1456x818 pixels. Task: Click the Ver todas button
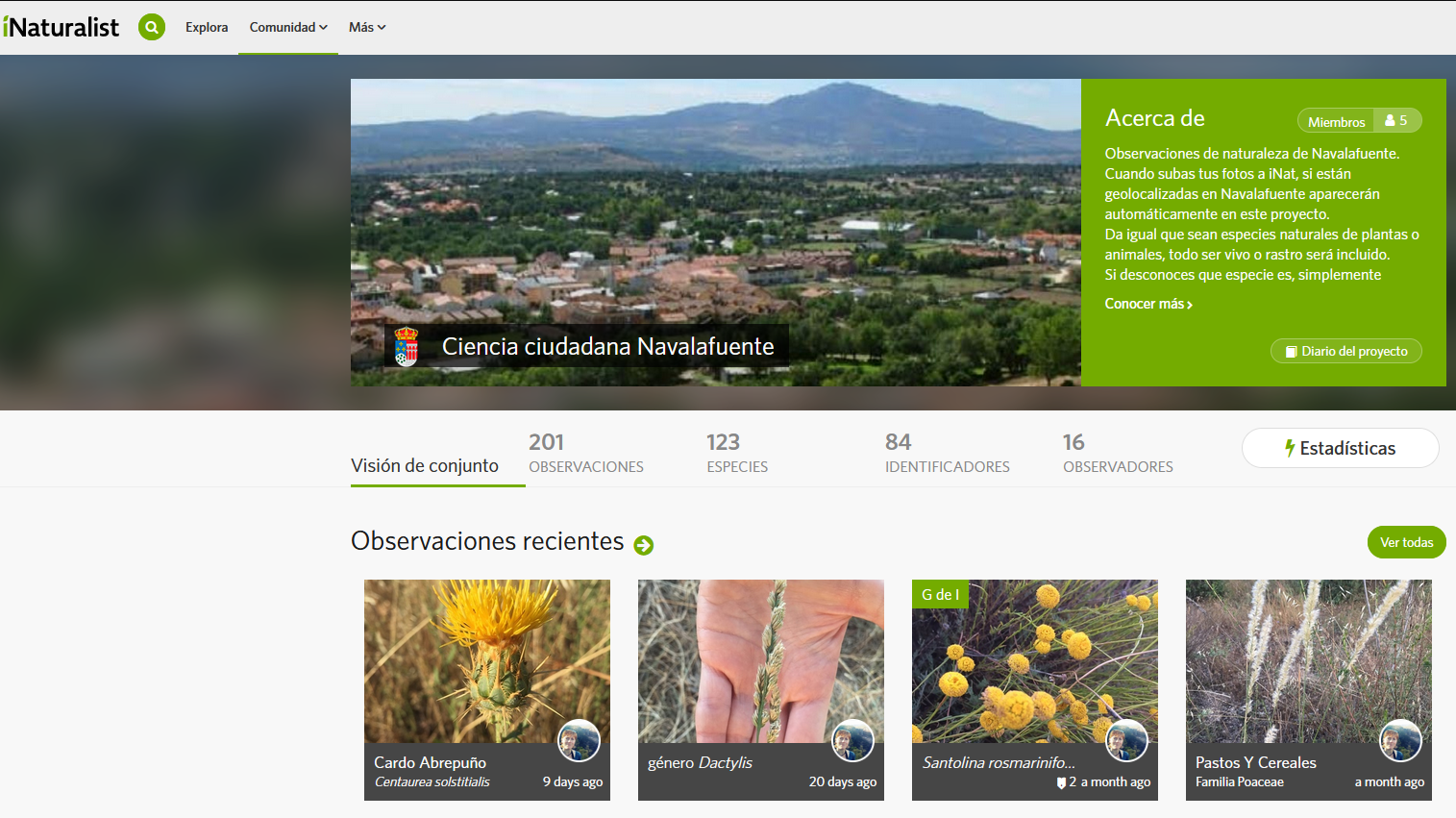pyautogui.click(x=1406, y=542)
